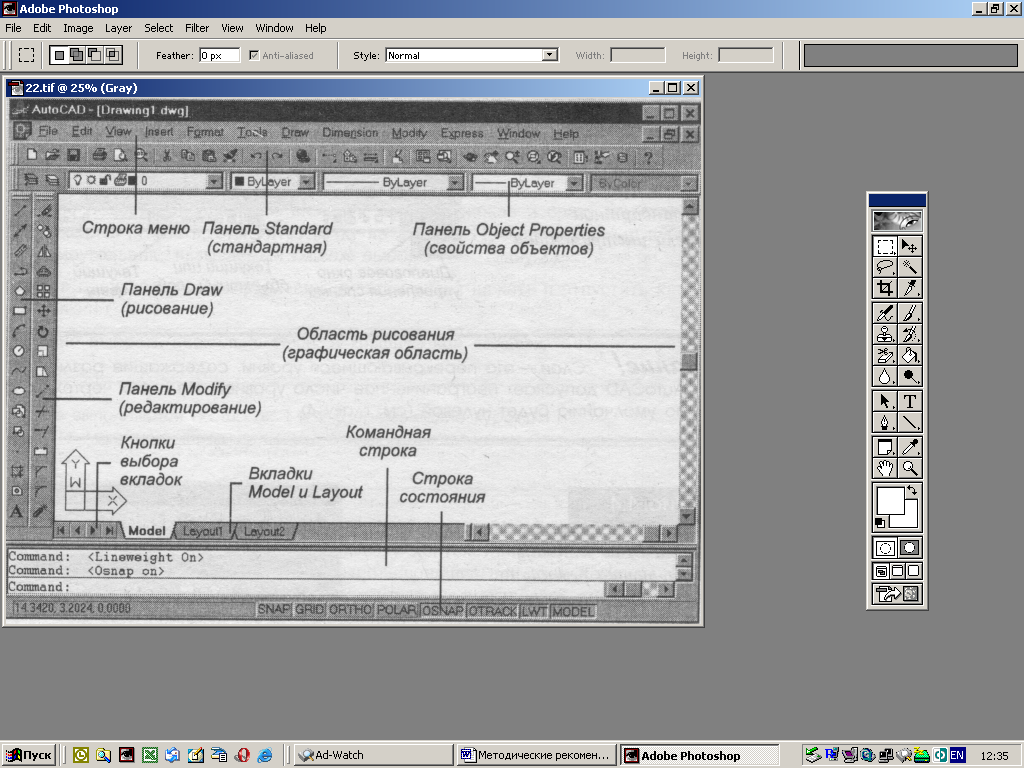The height and width of the screenshot is (768, 1024).
Task: Select the Dodge tool
Action: pos(909,376)
